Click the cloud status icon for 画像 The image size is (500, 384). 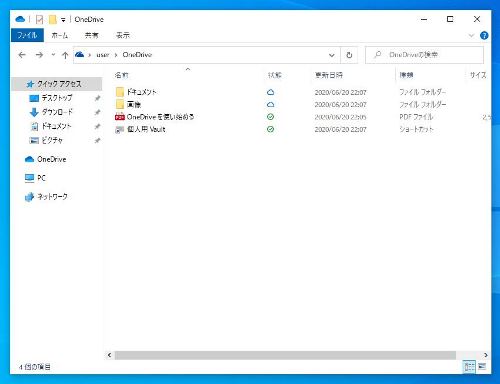coord(271,105)
